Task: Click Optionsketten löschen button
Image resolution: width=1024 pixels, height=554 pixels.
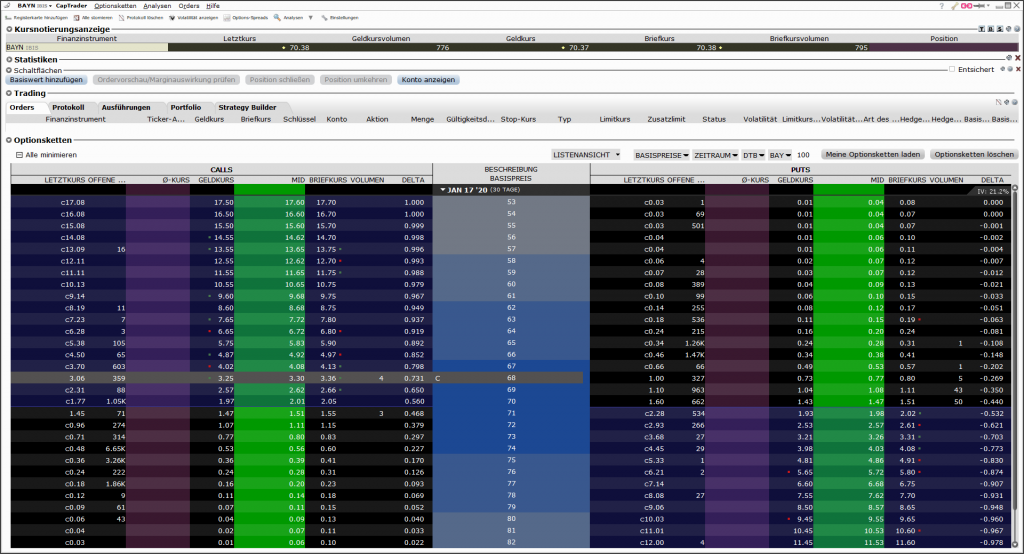Action: pos(974,155)
